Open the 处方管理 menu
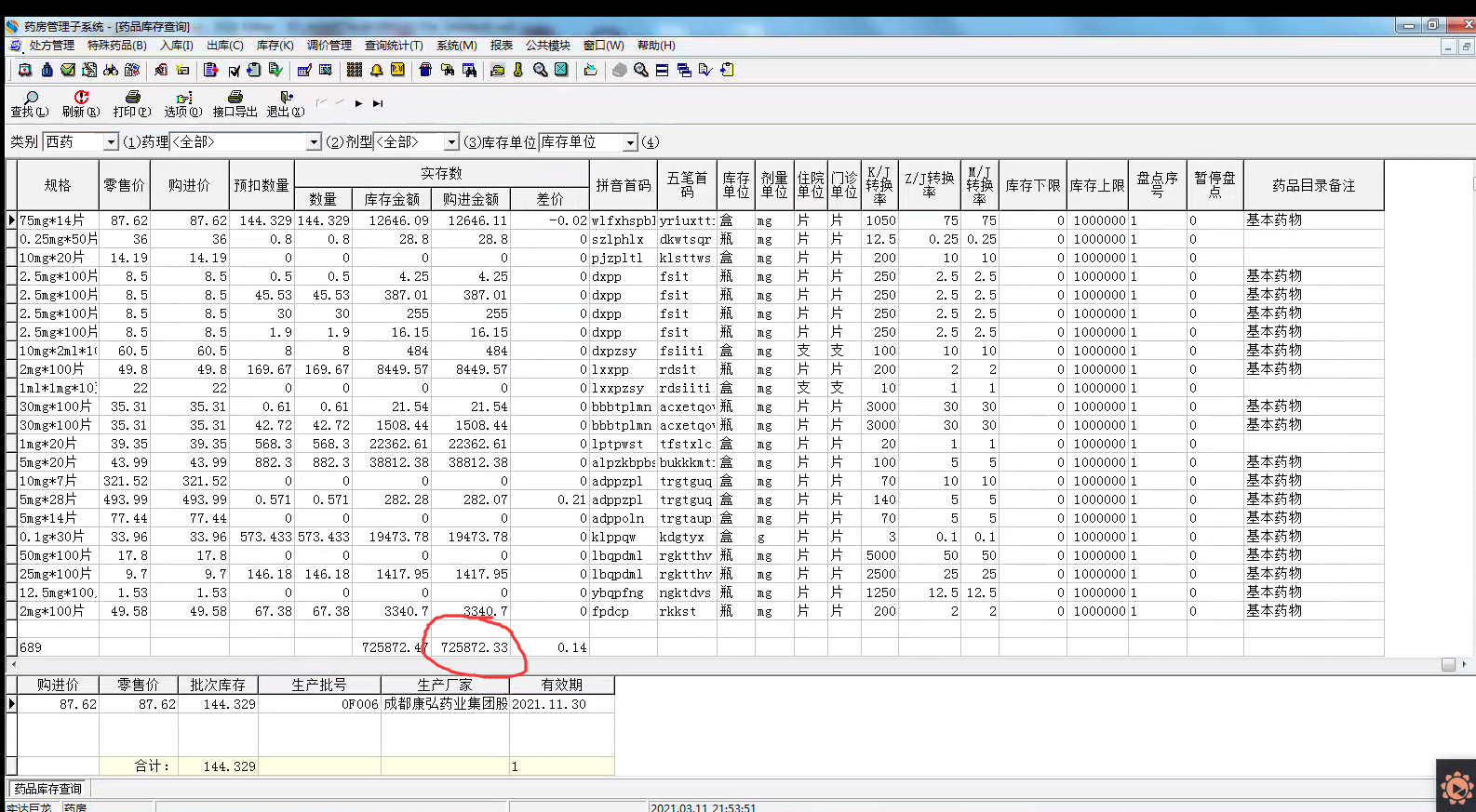The height and width of the screenshot is (812, 1476). (x=50, y=45)
